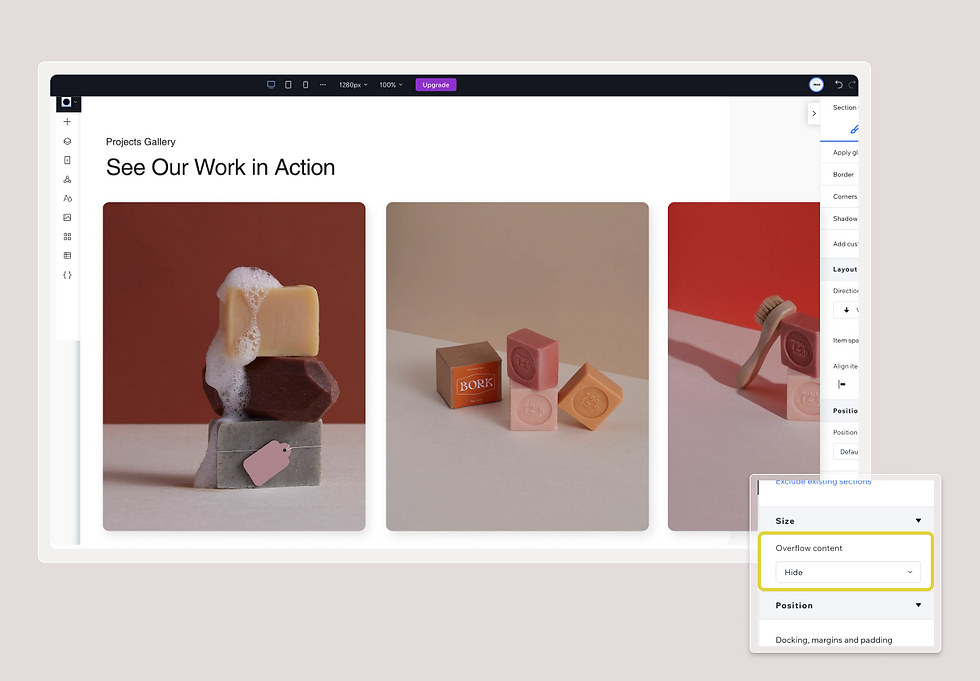Open the Media image icon in sidebar
The width and height of the screenshot is (980, 681).
(x=68, y=217)
